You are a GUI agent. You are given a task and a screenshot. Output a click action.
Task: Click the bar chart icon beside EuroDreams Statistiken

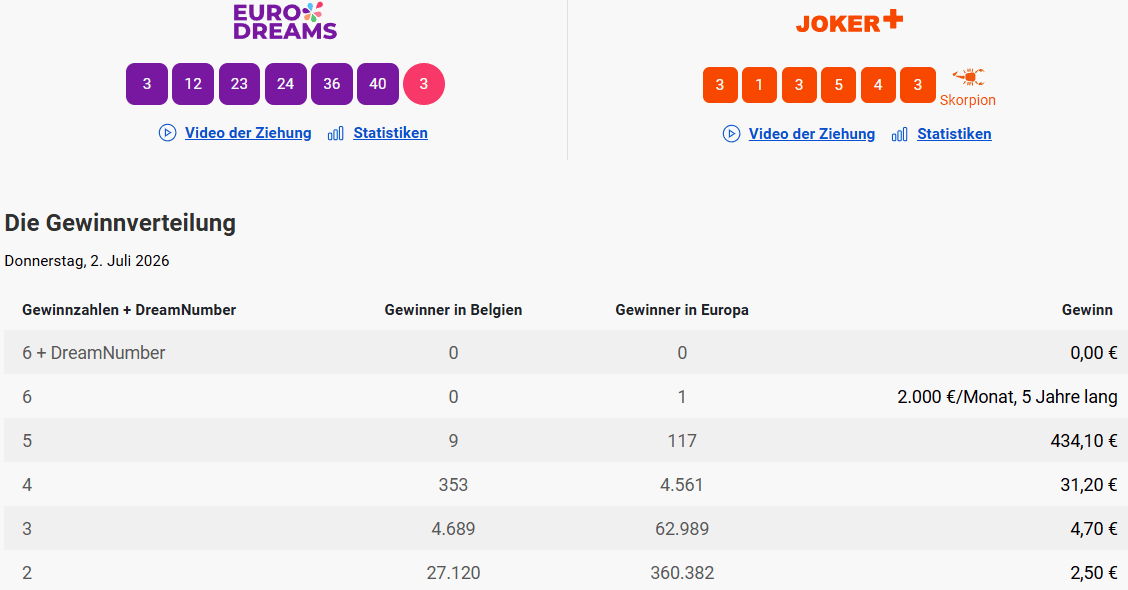[335, 133]
